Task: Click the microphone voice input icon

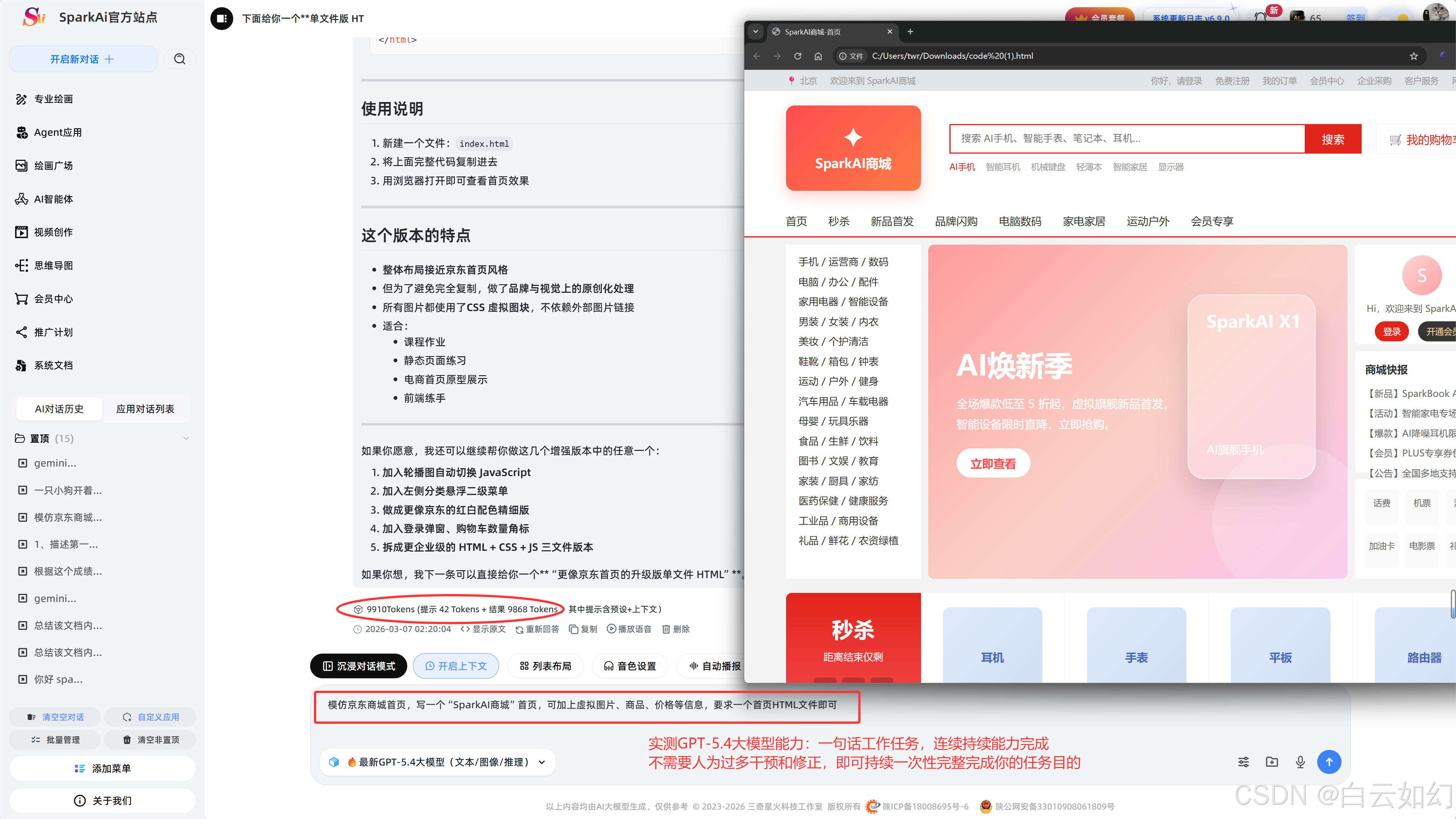Action: 1300,762
